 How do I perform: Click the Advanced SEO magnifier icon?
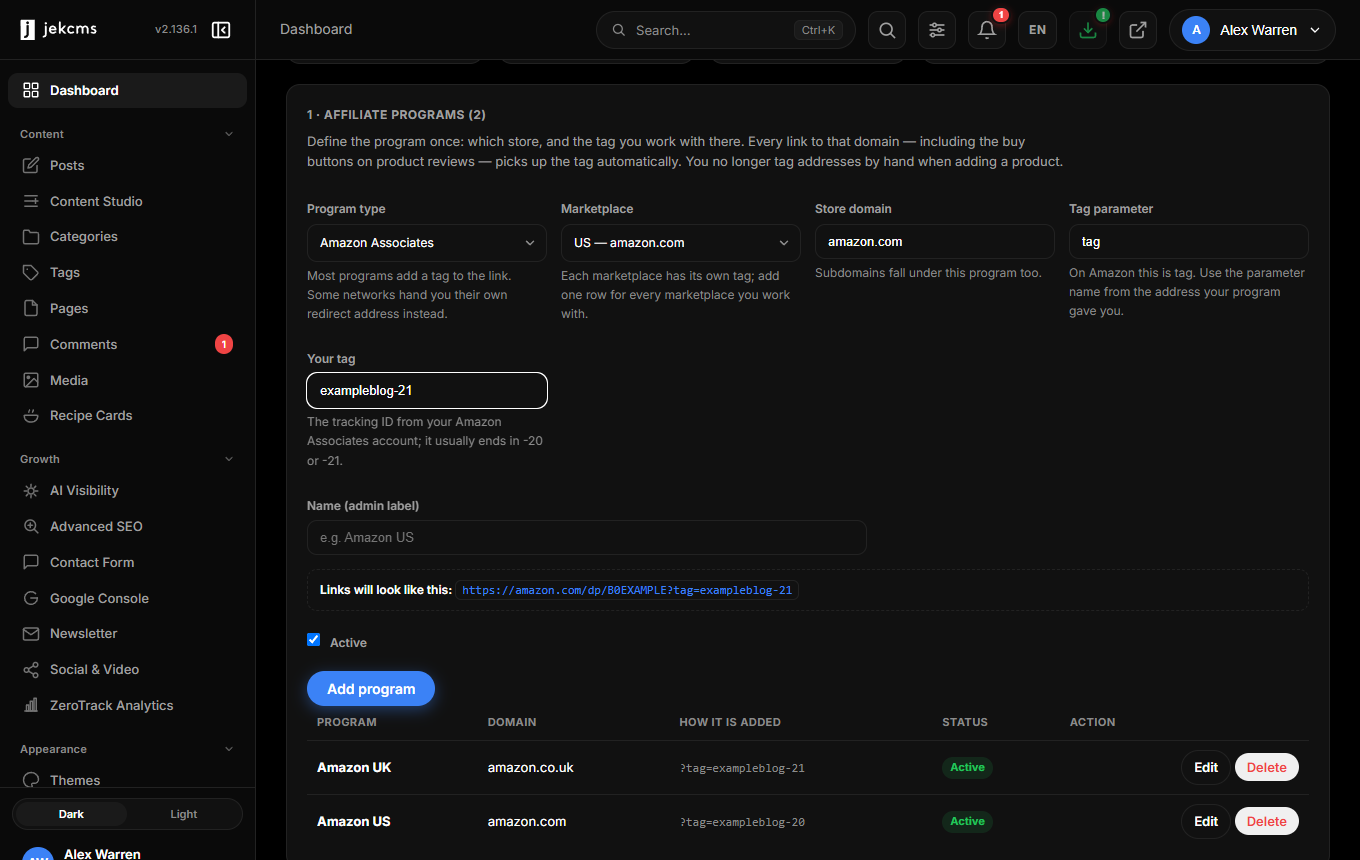(x=31, y=526)
